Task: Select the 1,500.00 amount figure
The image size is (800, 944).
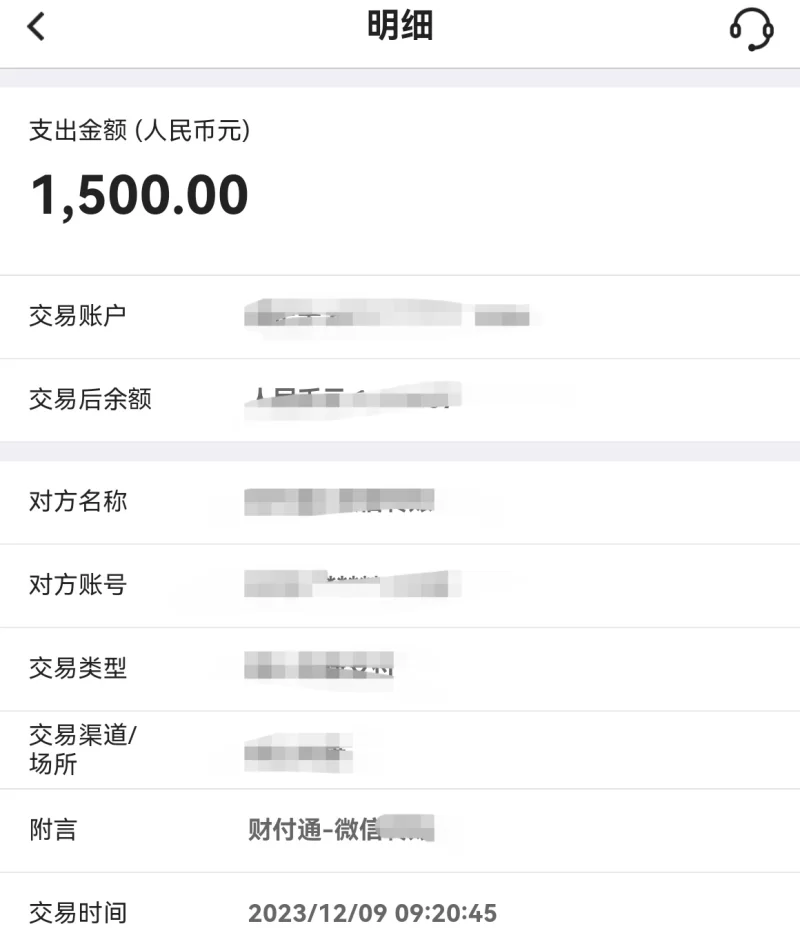Action: click(x=140, y=195)
